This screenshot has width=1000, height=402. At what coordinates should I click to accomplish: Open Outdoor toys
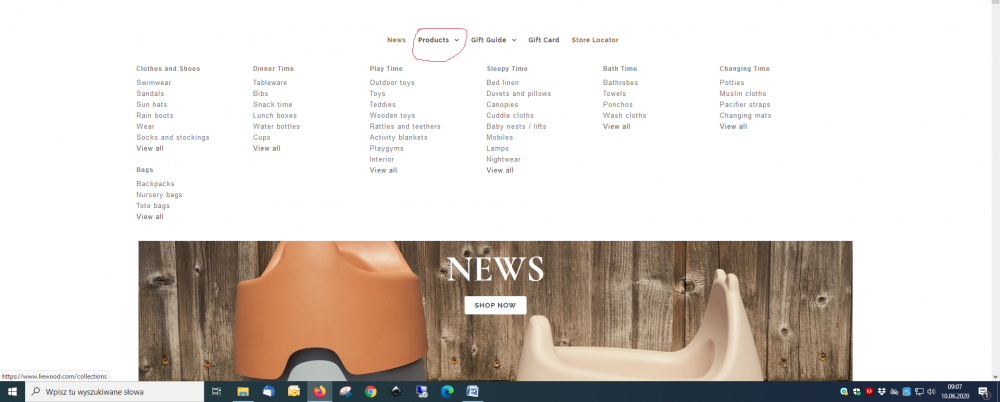pos(392,82)
